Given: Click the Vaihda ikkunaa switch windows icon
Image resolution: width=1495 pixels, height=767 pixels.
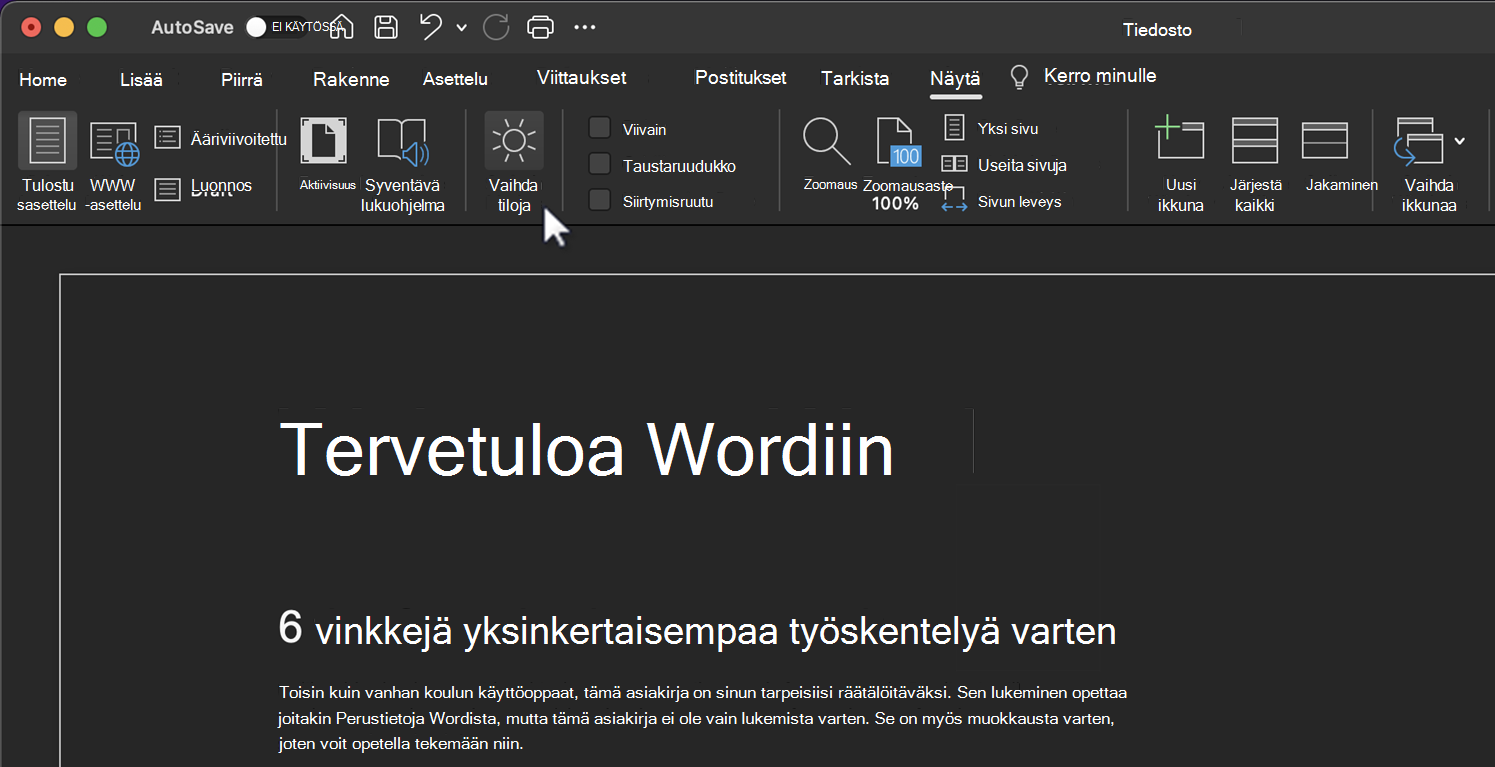Looking at the screenshot, I should coord(1420,141).
